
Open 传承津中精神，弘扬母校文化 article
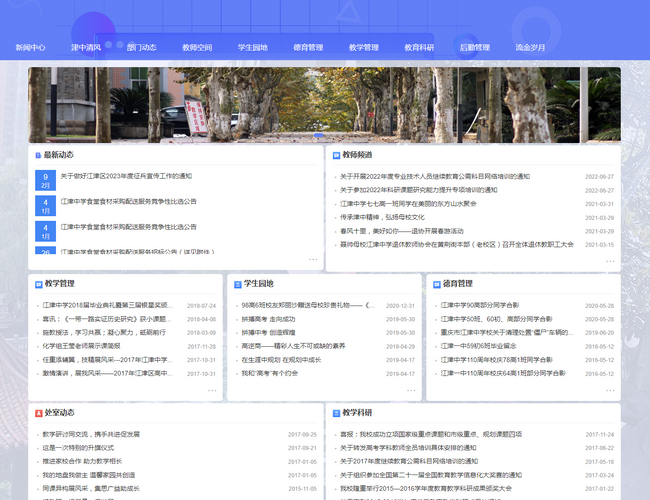click(x=382, y=217)
